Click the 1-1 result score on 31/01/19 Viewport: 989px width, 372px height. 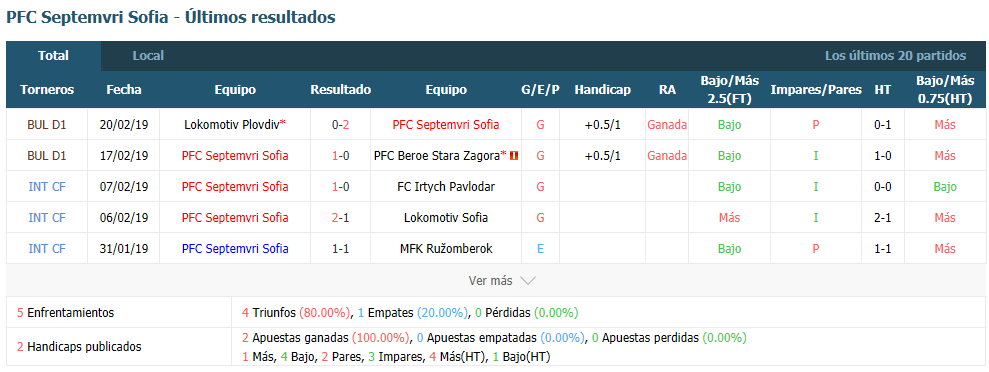click(341, 248)
